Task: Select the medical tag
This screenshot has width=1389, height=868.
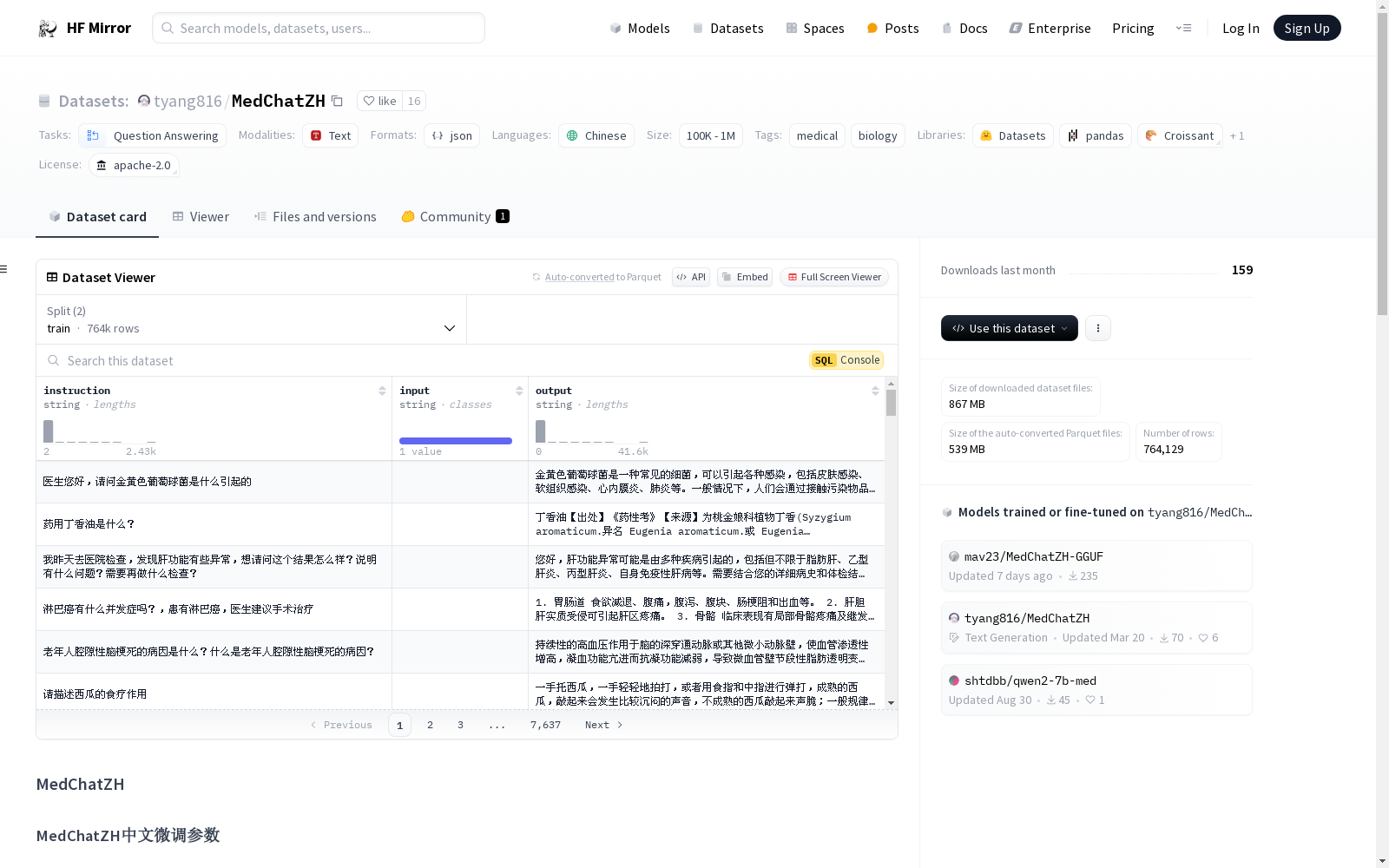Action: (817, 135)
